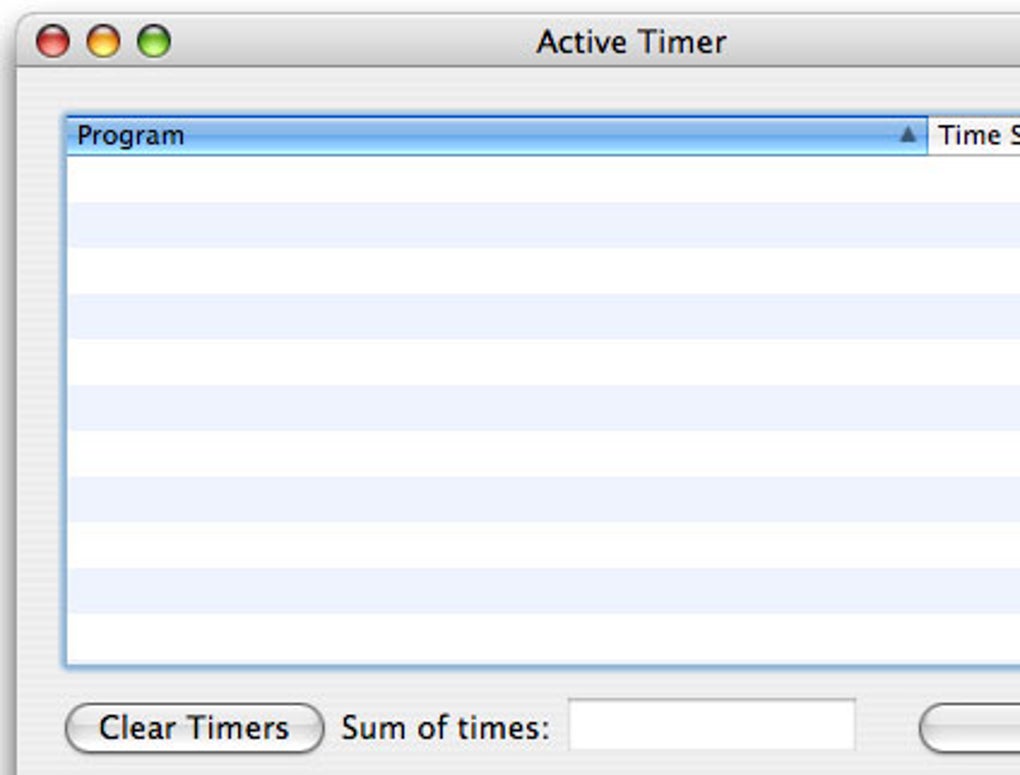Click the green zoom window button
Screen dimensions: 1020x775
pos(152,41)
